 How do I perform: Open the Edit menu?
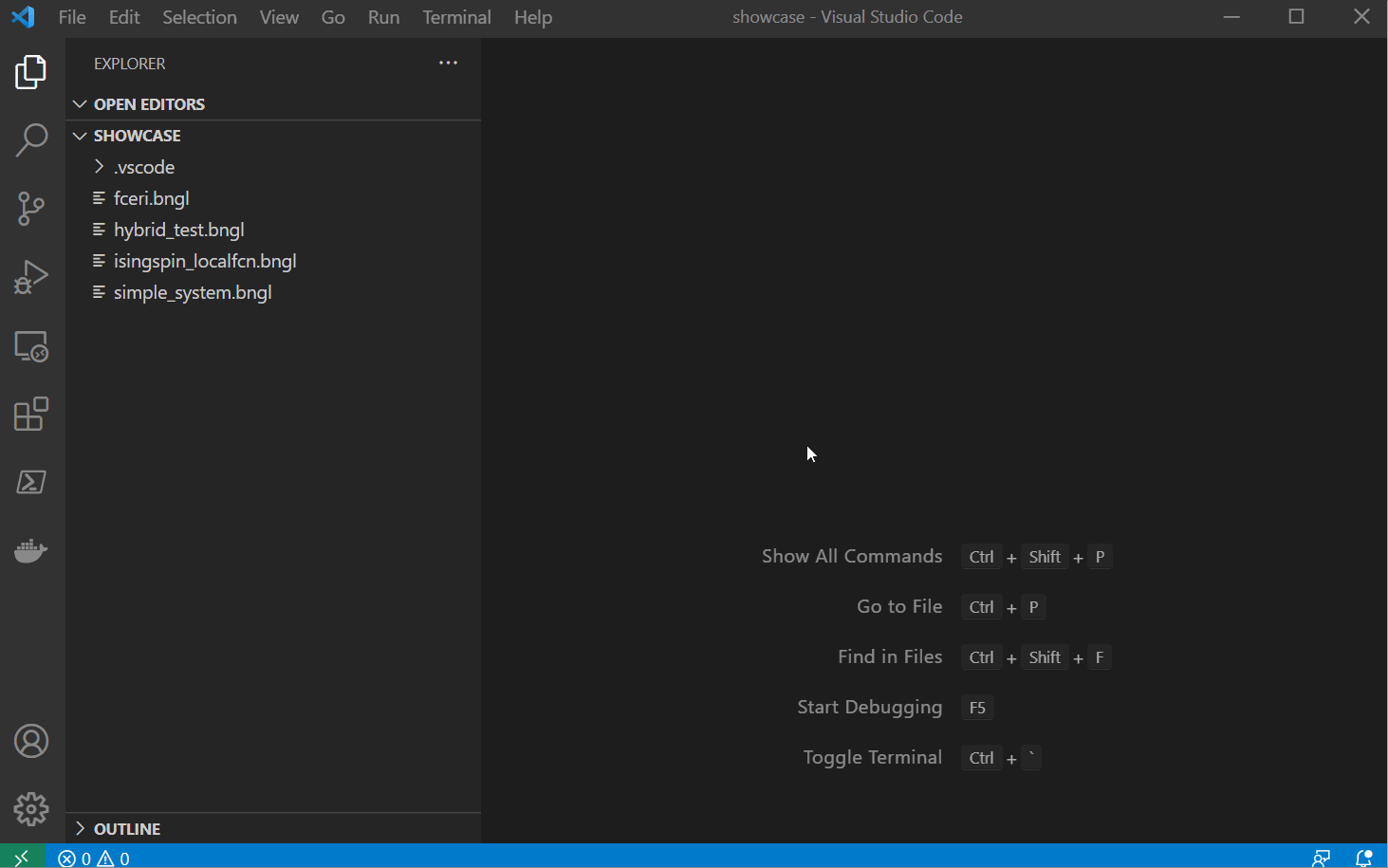(x=124, y=17)
